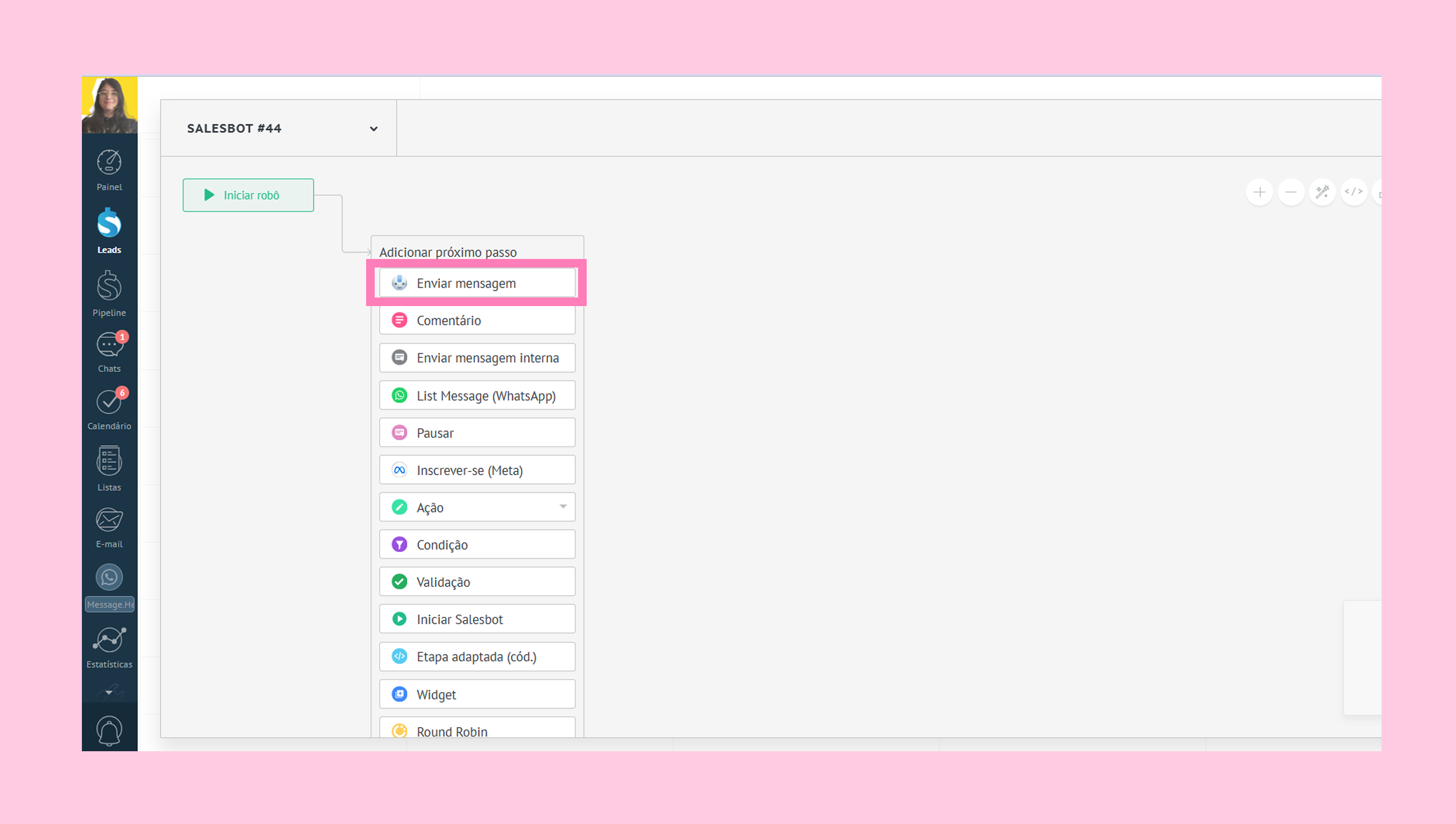Expand sidebar more-items arrow below Estatísticas
The image size is (1456, 824).
click(109, 691)
